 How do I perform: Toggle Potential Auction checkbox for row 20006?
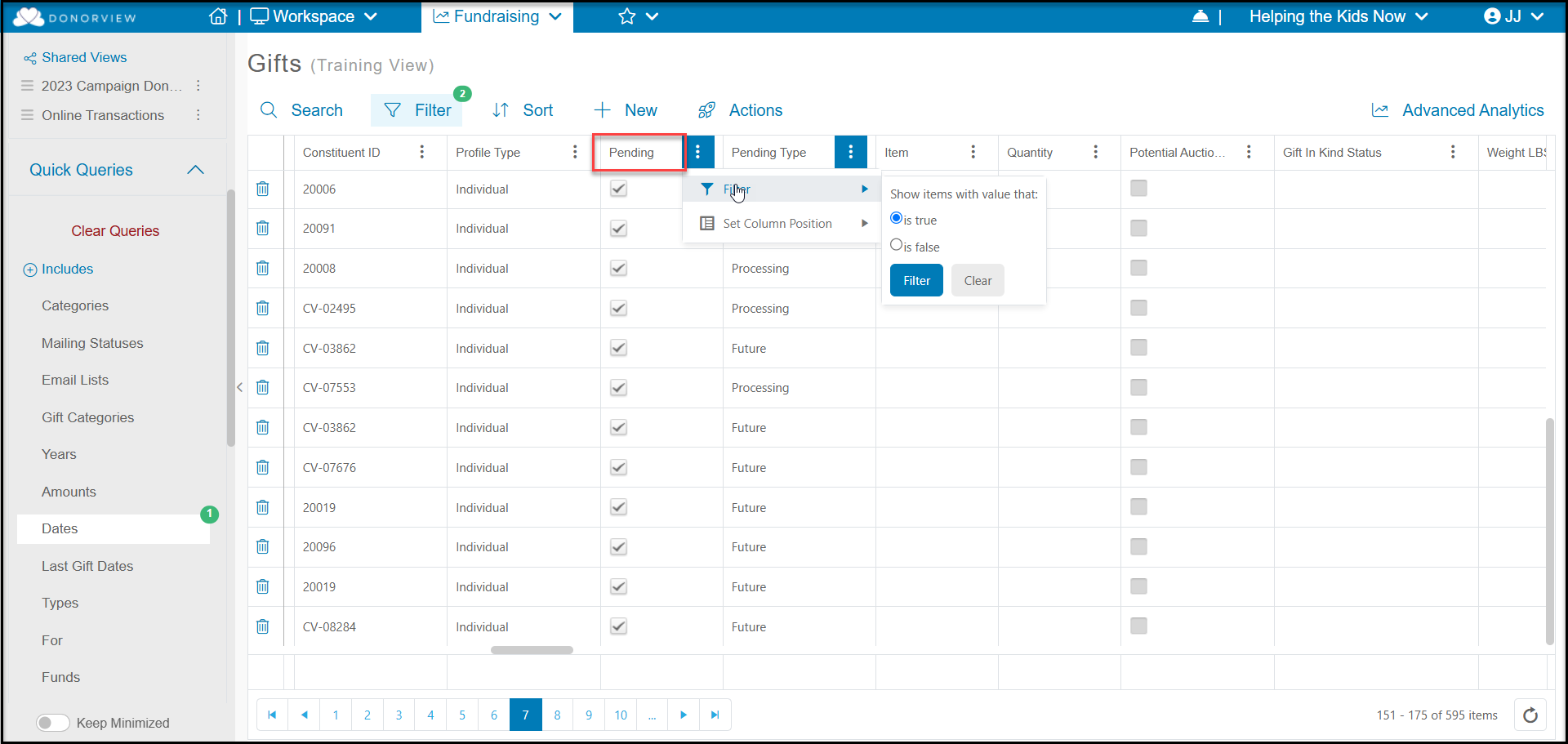1139,188
